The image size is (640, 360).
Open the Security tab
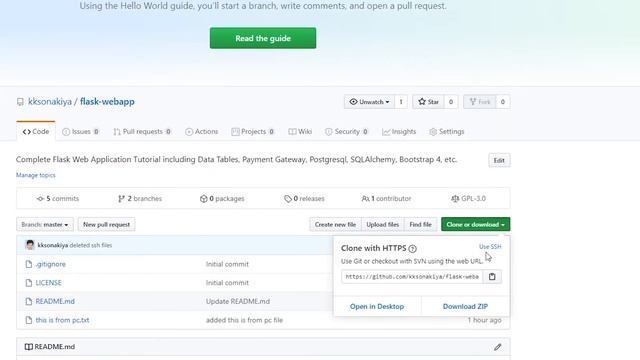(x=347, y=131)
